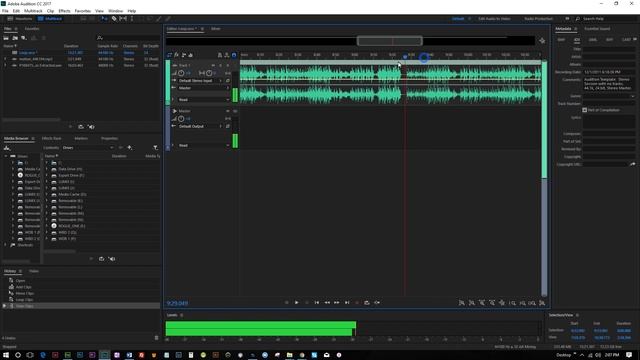Switch to the Essential Sound tab

coord(597,29)
